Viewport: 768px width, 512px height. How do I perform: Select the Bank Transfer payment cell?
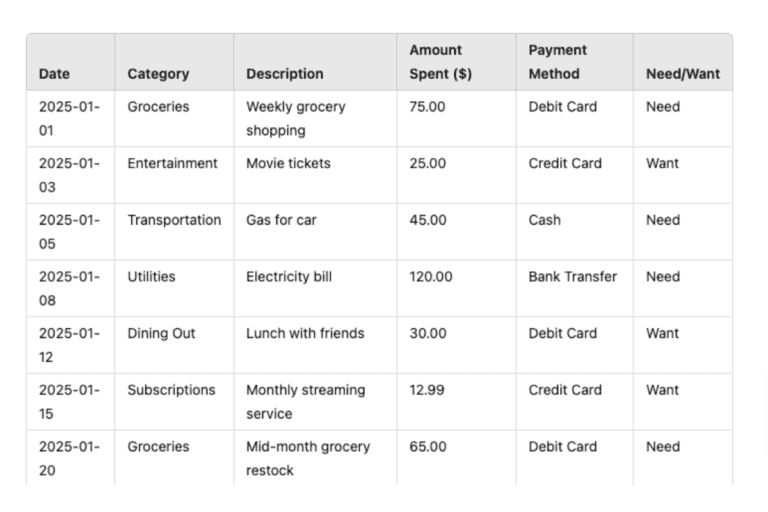[x=573, y=277]
